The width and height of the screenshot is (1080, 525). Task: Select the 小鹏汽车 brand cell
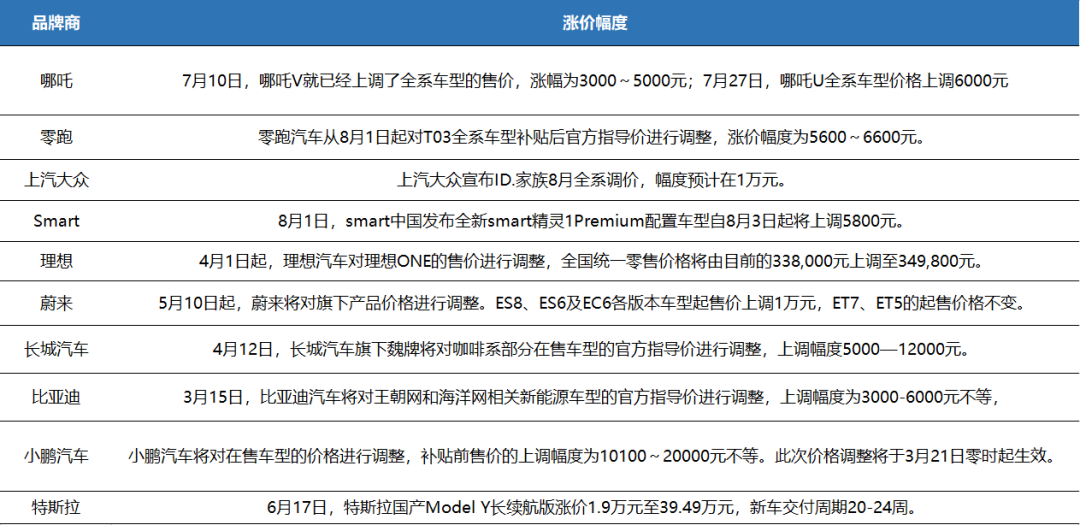(56, 455)
